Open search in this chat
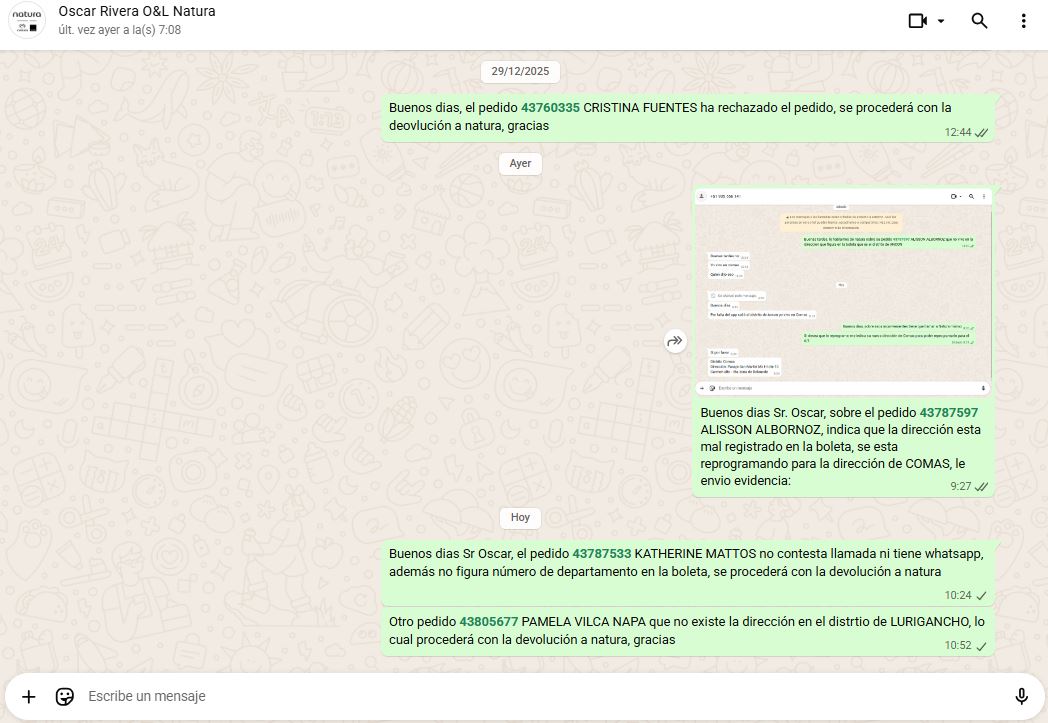Image resolution: width=1048 pixels, height=723 pixels. point(980,21)
